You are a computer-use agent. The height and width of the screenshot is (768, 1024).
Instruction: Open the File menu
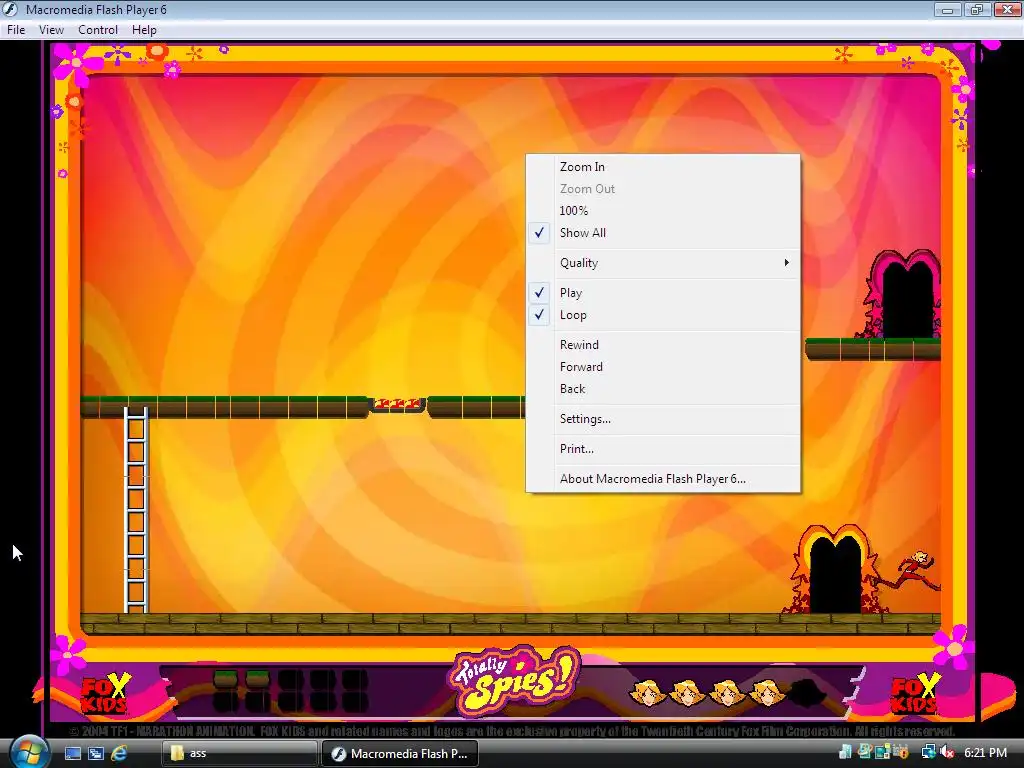point(16,30)
